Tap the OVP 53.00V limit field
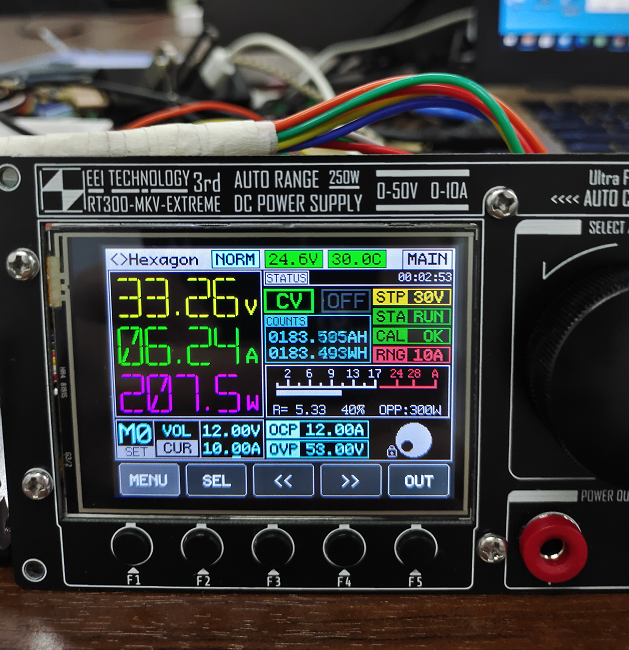This screenshot has height=650, width=629. 317,449
